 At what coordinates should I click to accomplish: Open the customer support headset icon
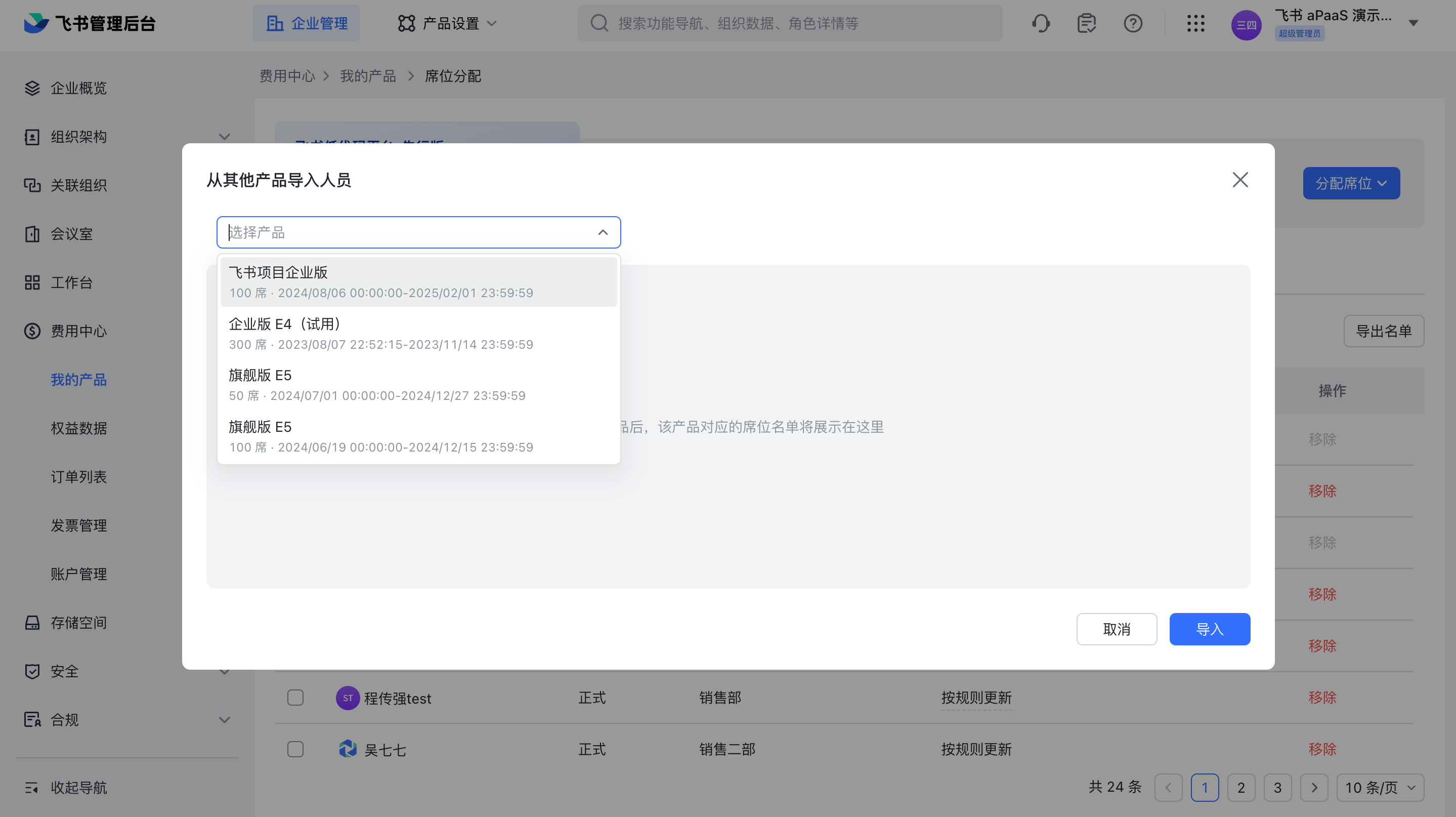pos(1041,23)
